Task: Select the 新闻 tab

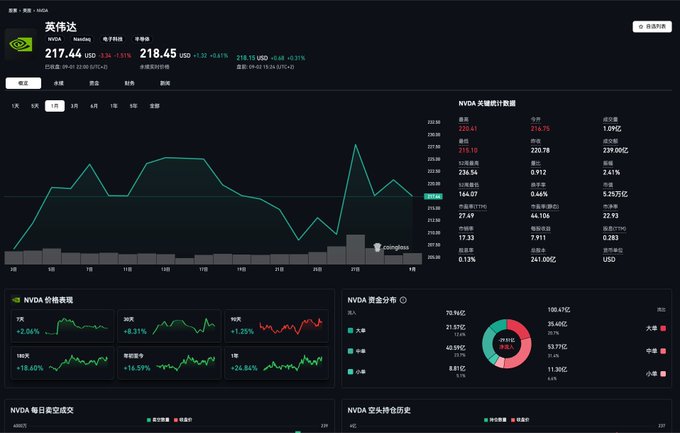Action: (165, 83)
